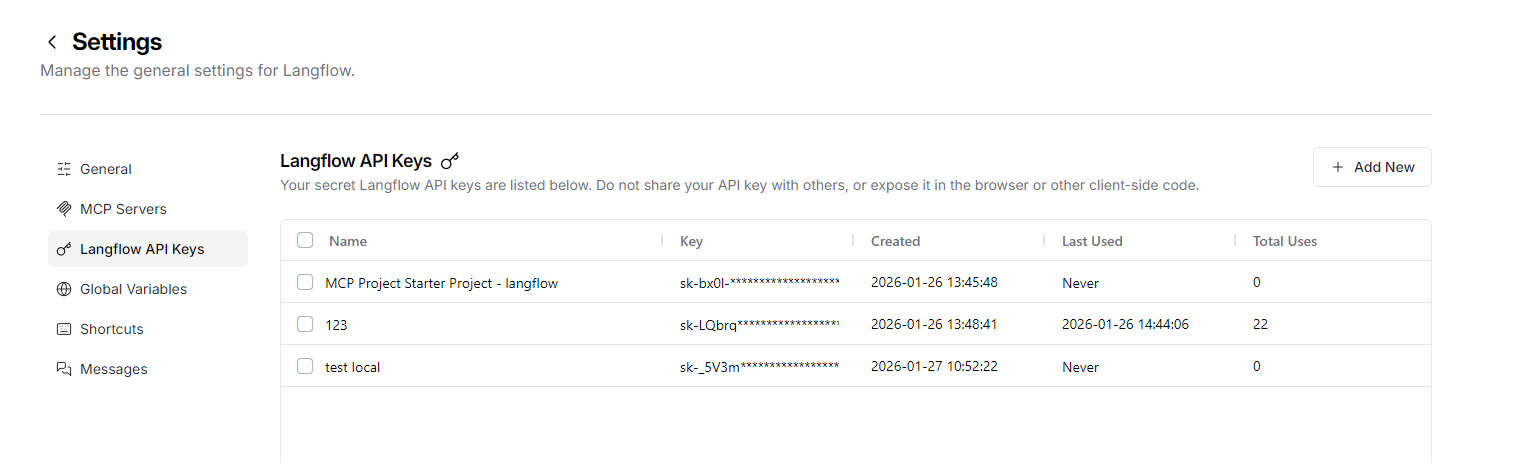
Task: Click the Shortcuts keyboard icon
Action: [x=64, y=329]
